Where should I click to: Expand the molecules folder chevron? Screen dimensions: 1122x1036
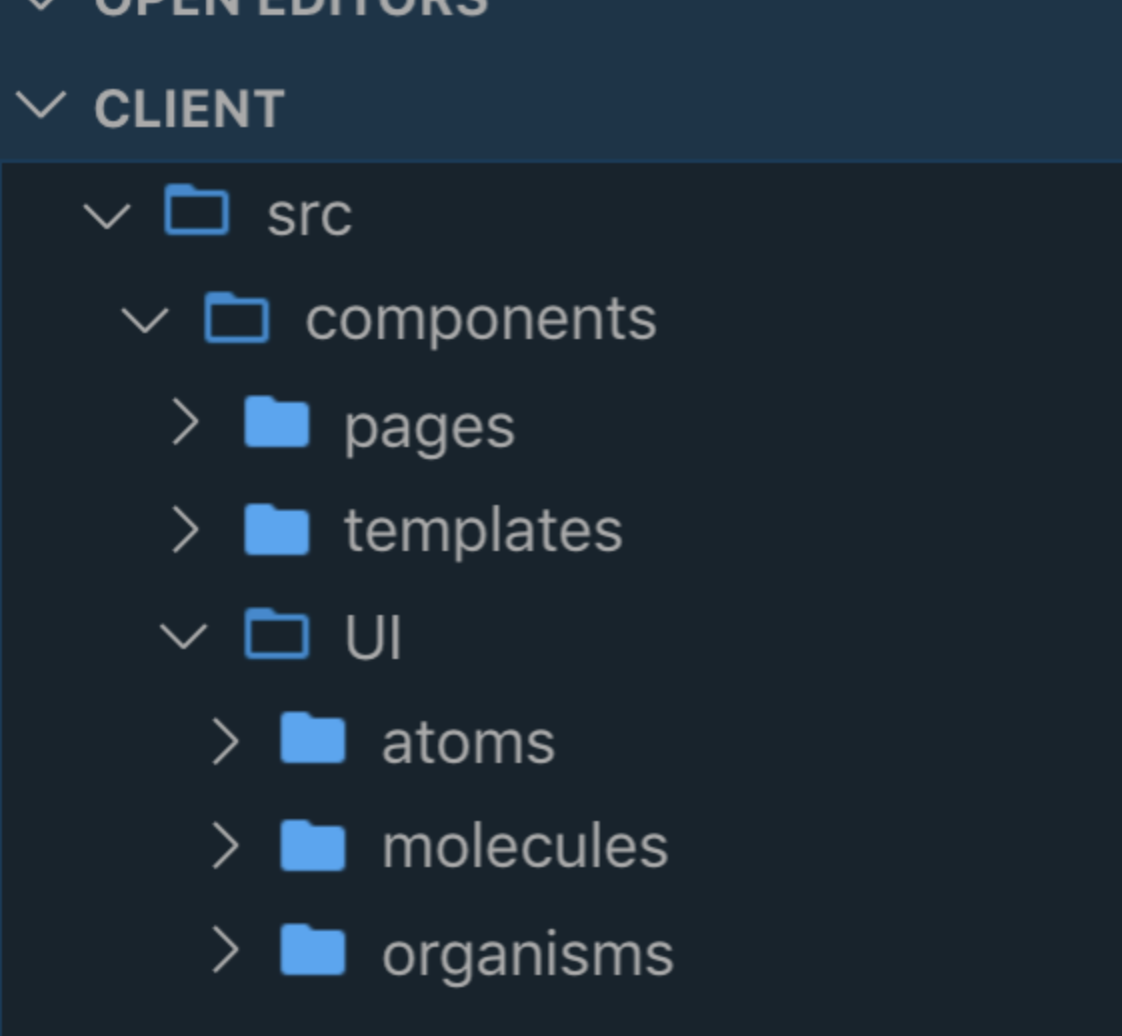coord(225,846)
